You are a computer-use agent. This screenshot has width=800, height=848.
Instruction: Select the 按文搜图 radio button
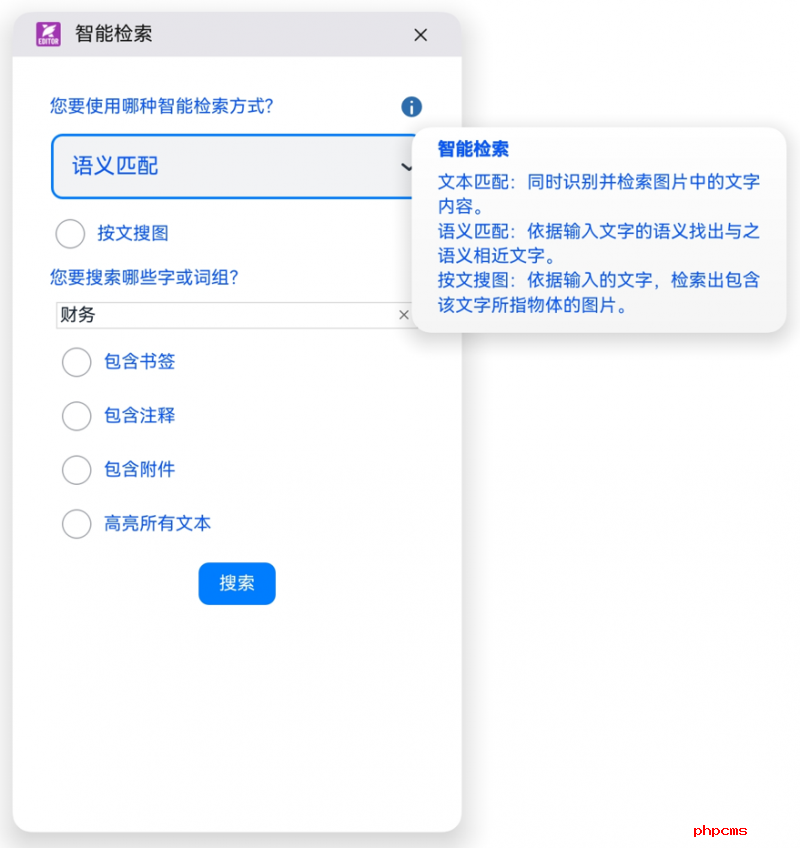point(71,234)
